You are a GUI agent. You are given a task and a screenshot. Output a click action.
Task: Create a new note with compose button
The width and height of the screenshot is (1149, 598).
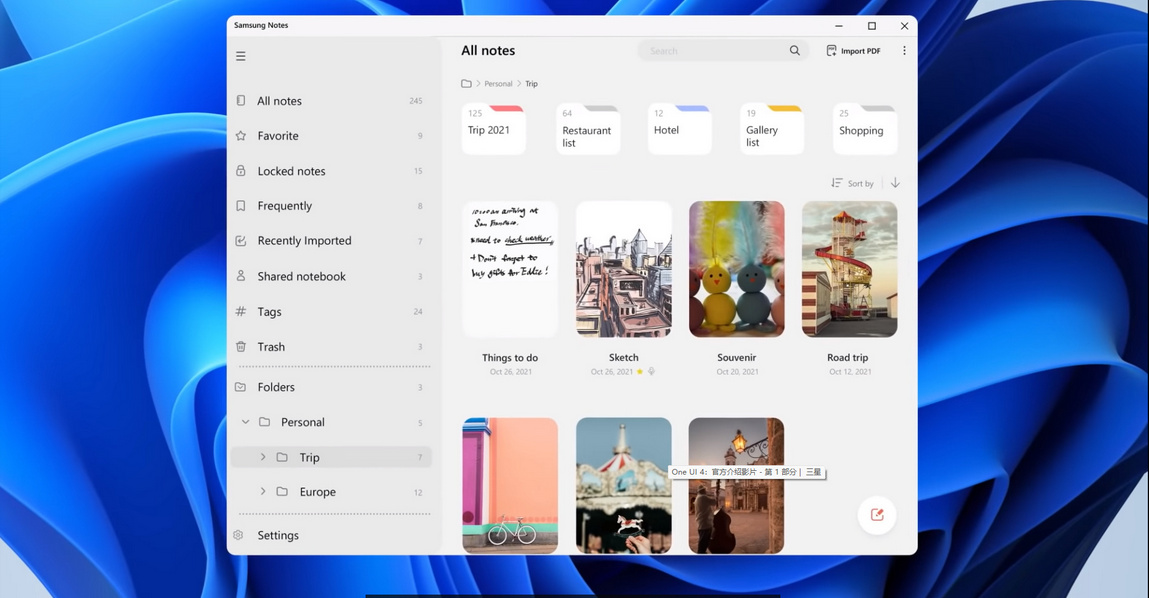click(x=877, y=515)
